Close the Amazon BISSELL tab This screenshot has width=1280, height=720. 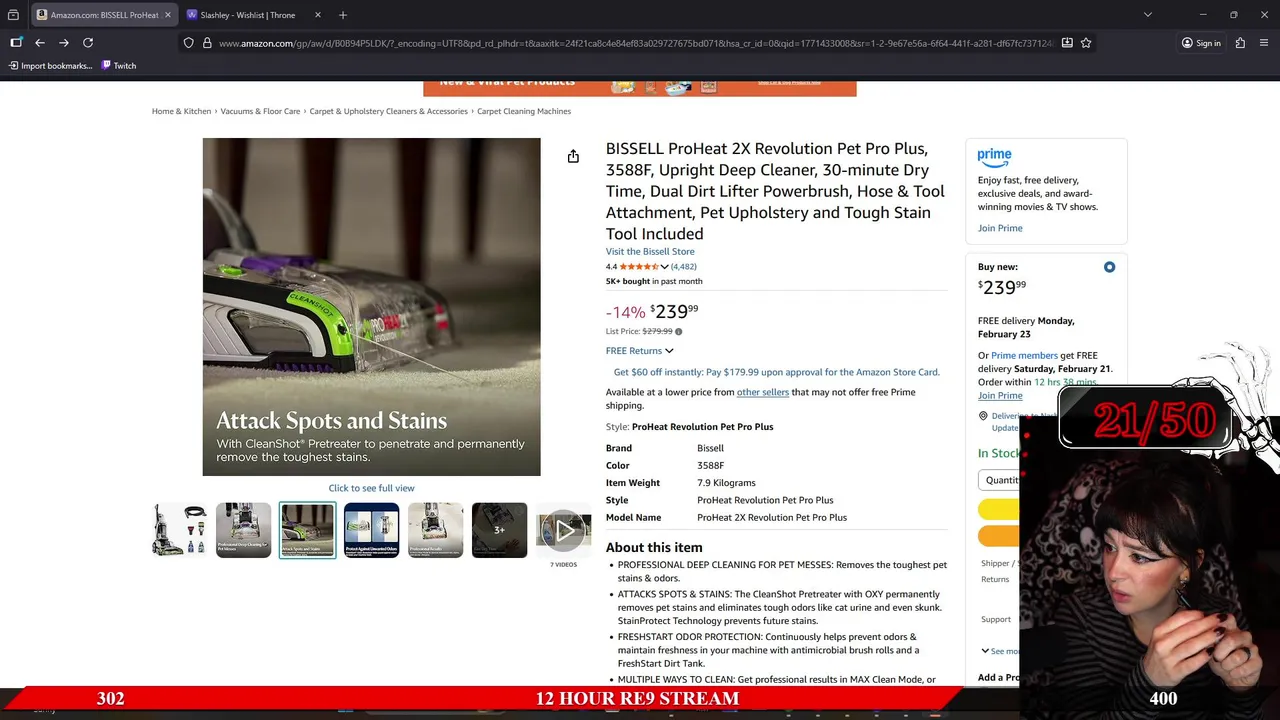tap(169, 15)
